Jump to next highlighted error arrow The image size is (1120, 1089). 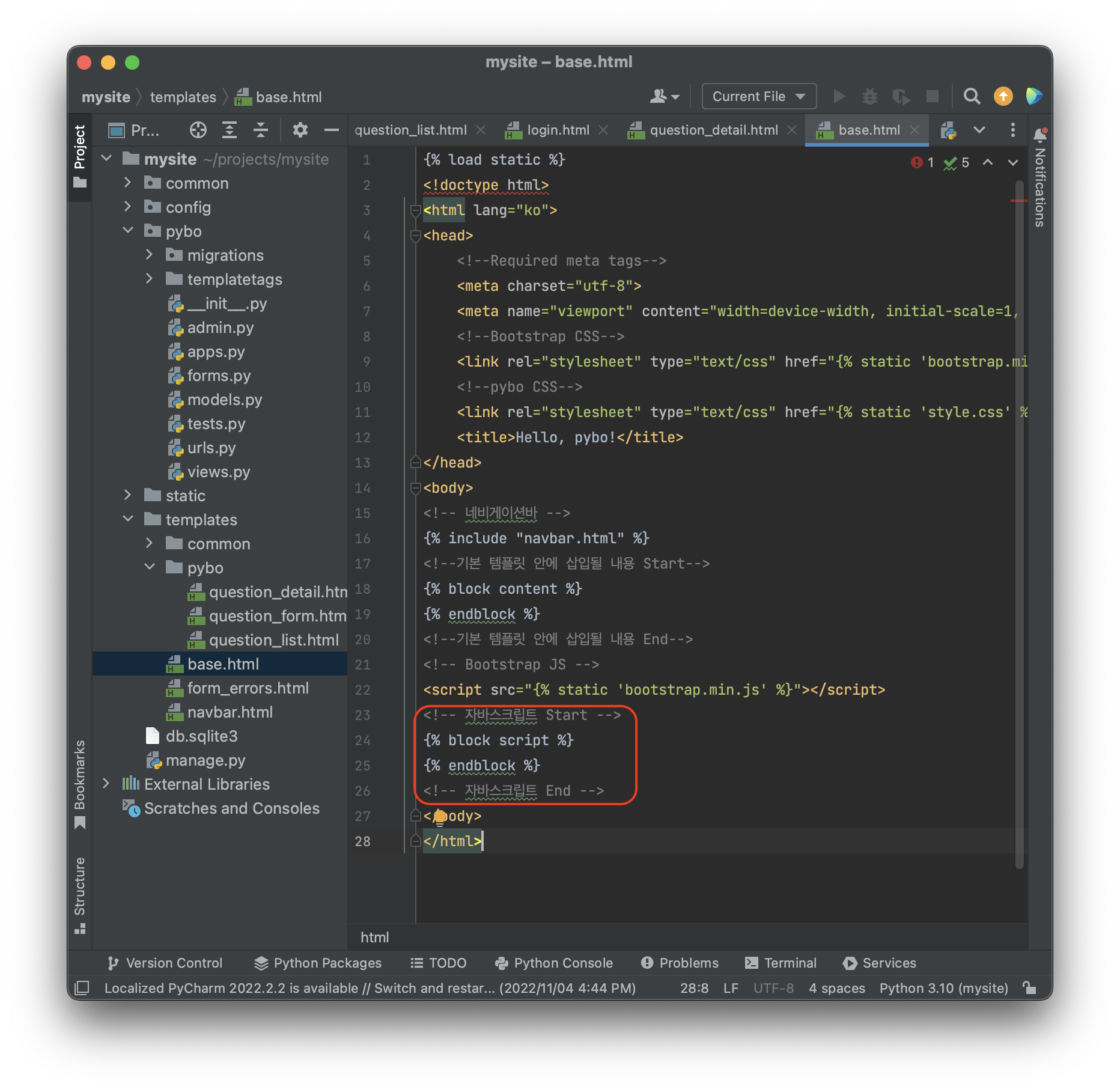[x=1013, y=162]
